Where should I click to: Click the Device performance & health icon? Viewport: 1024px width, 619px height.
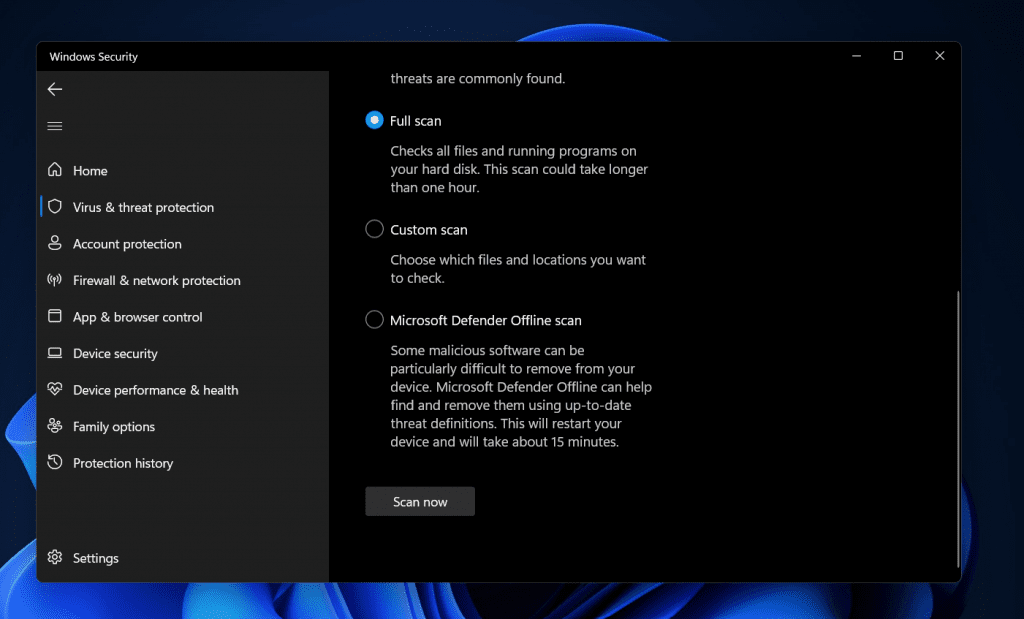pyautogui.click(x=55, y=389)
